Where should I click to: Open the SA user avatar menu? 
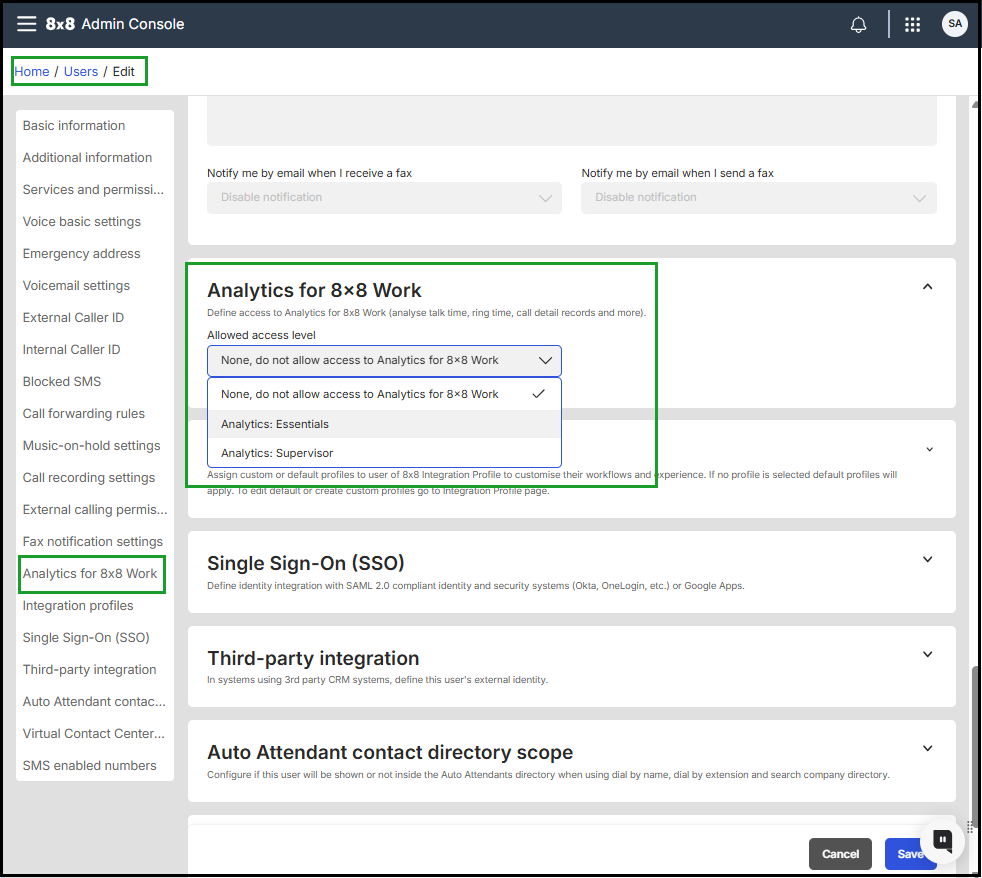[954, 24]
